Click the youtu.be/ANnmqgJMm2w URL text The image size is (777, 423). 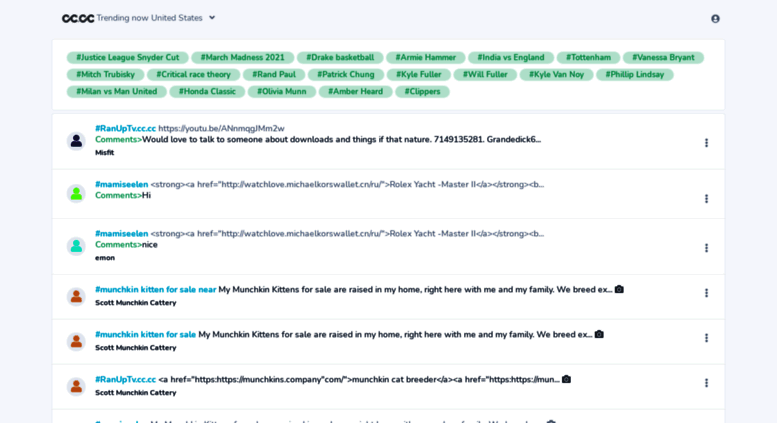pos(222,128)
